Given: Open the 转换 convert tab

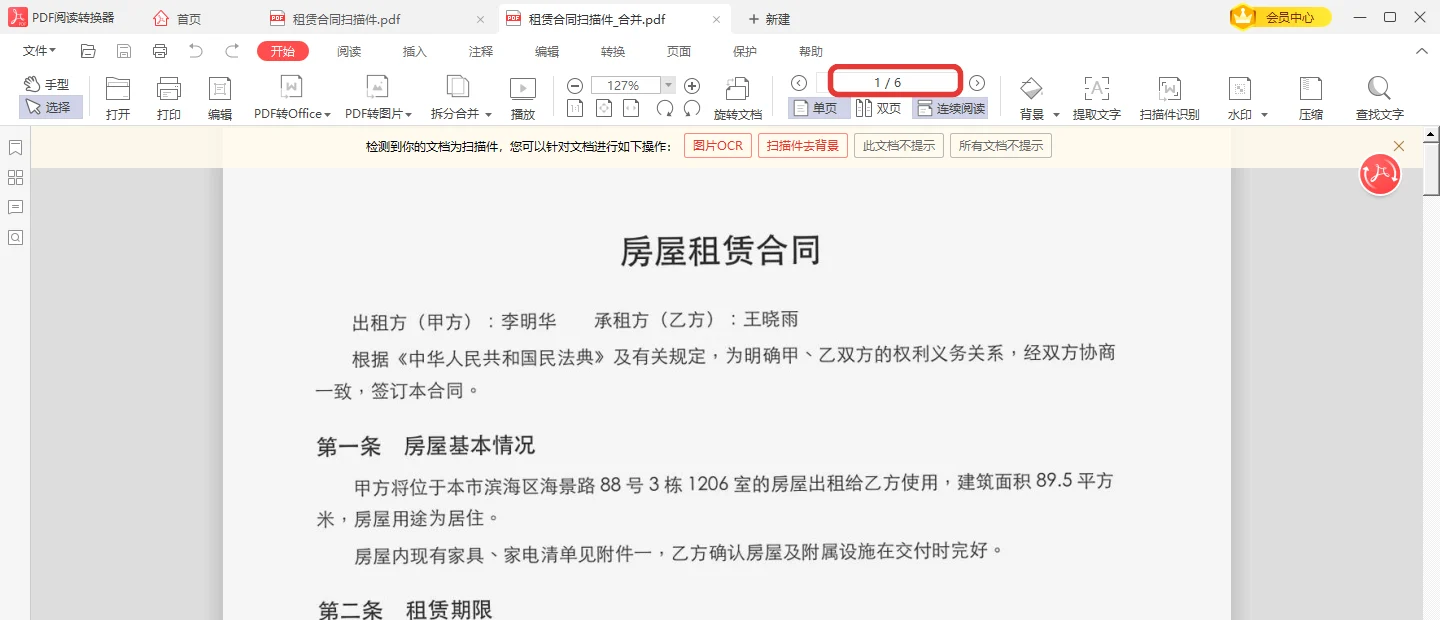Looking at the screenshot, I should [x=613, y=52].
